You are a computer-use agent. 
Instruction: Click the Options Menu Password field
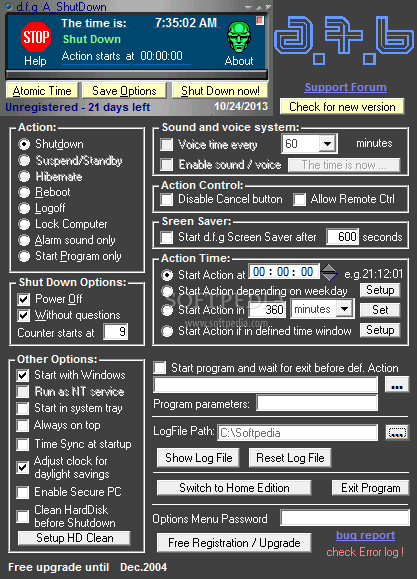[x=345, y=518]
